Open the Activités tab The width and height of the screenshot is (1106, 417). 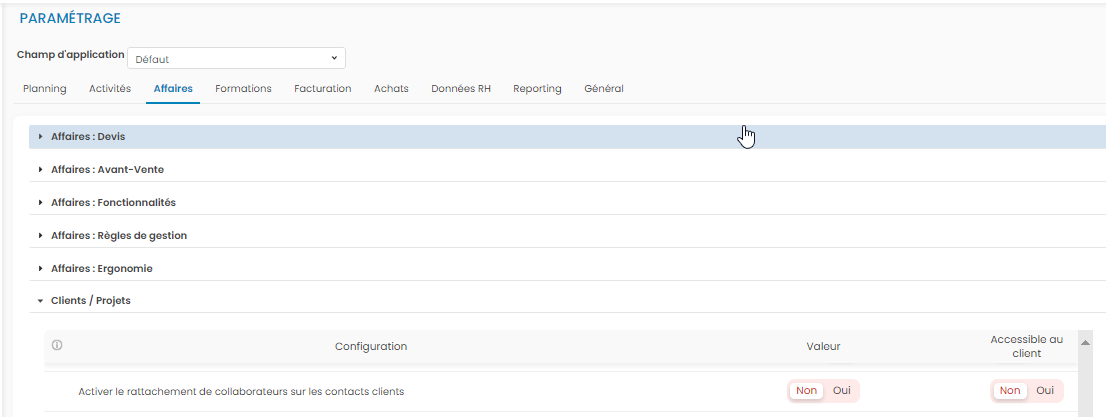click(110, 89)
